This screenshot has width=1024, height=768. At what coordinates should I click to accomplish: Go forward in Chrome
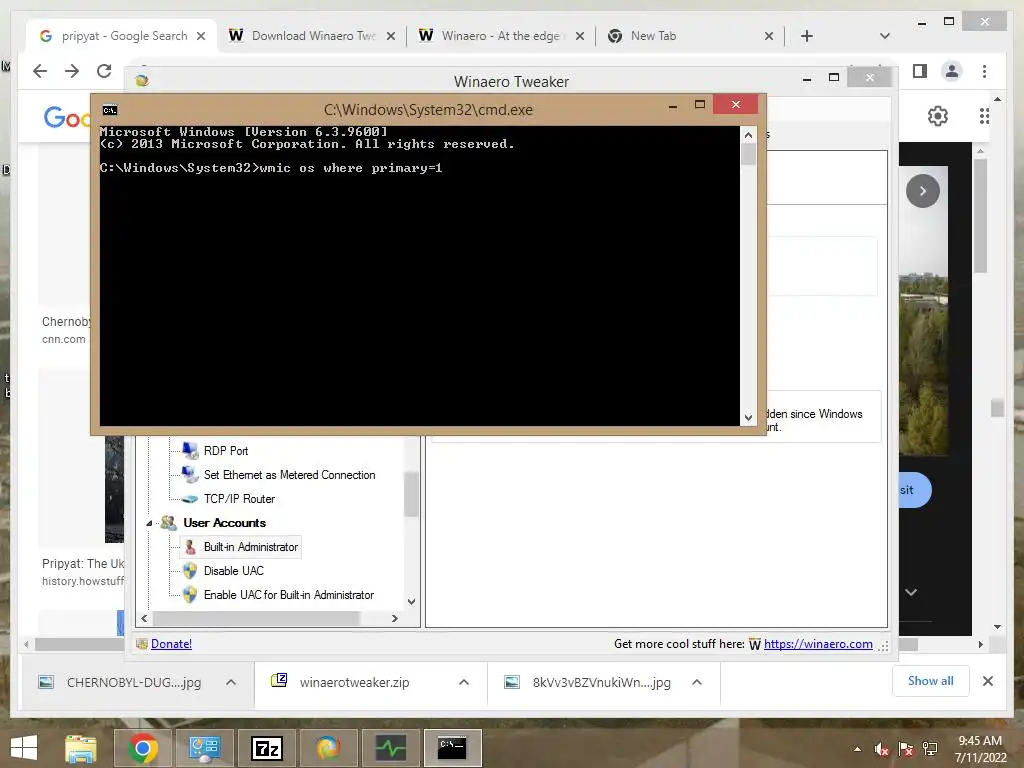pyautogui.click(x=72, y=71)
